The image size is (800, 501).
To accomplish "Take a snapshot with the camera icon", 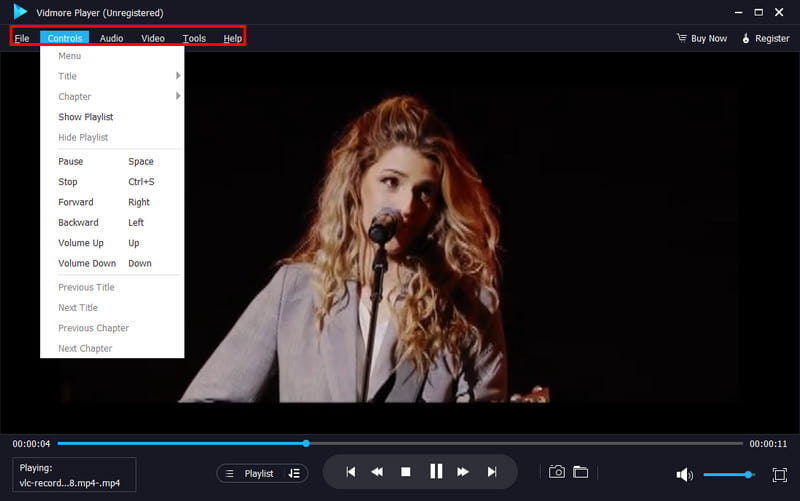I will (x=557, y=472).
